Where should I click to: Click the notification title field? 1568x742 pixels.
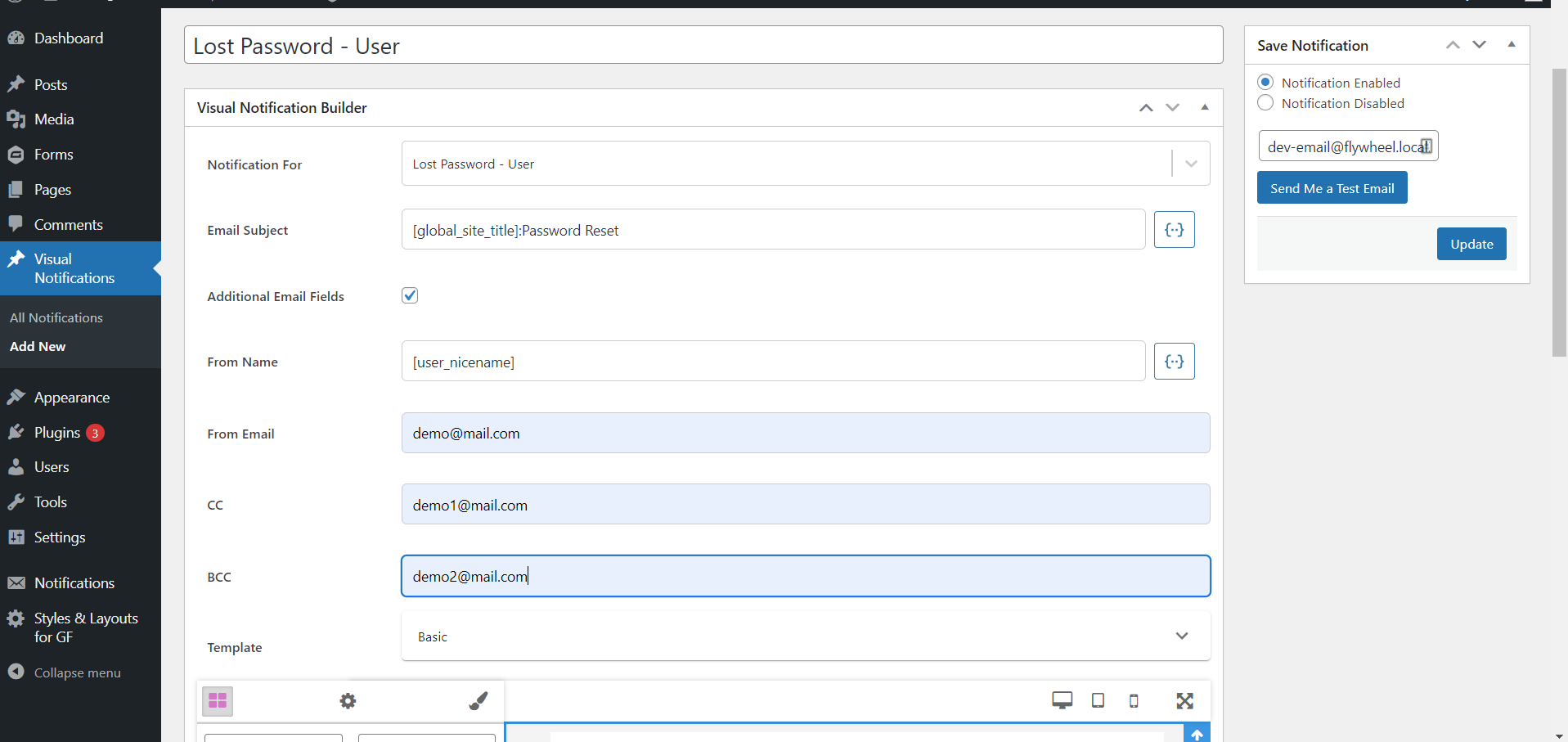click(703, 45)
